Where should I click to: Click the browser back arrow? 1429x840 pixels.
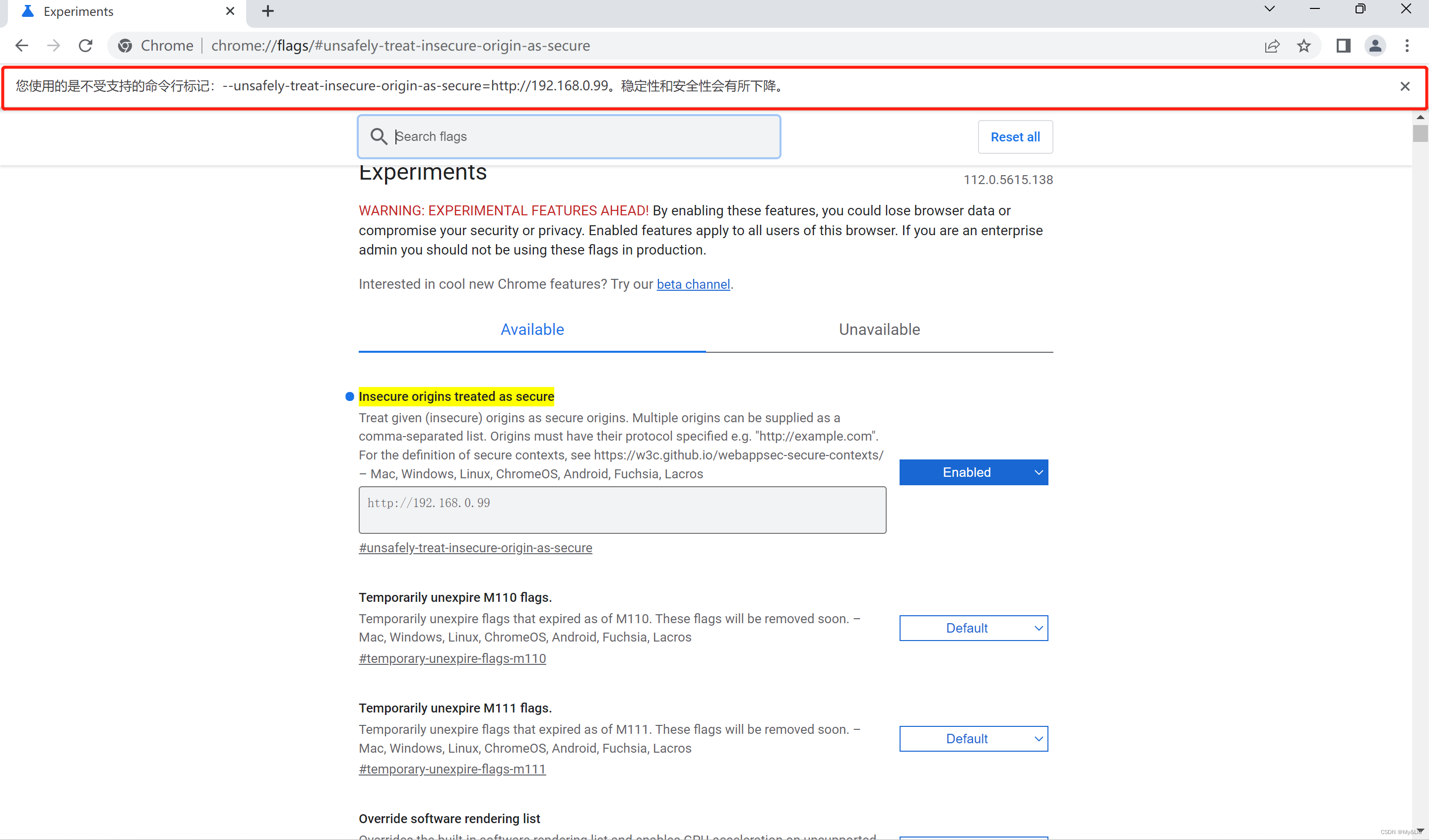21,45
